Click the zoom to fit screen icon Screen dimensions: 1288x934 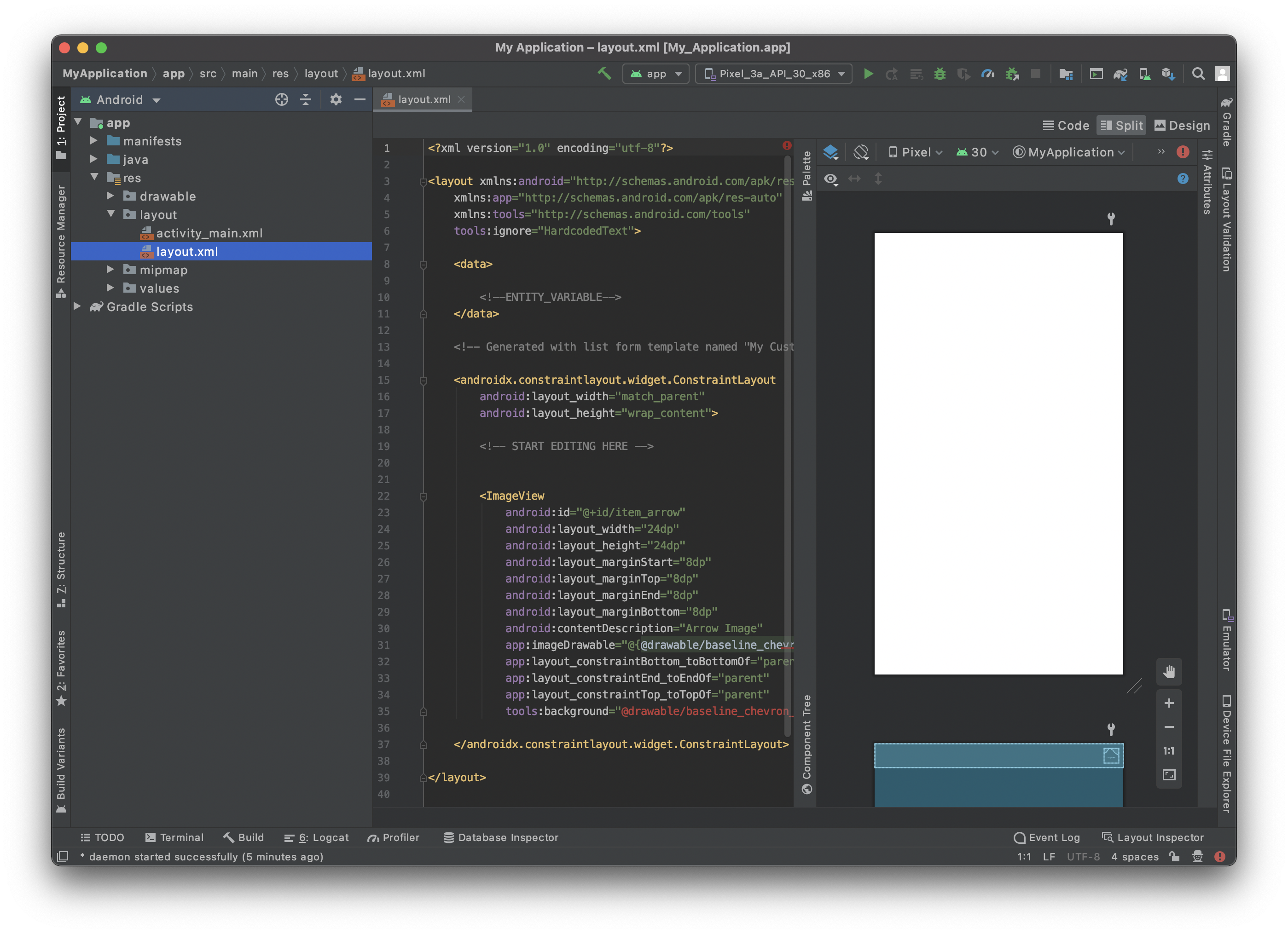pyautogui.click(x=1169, y=774)
